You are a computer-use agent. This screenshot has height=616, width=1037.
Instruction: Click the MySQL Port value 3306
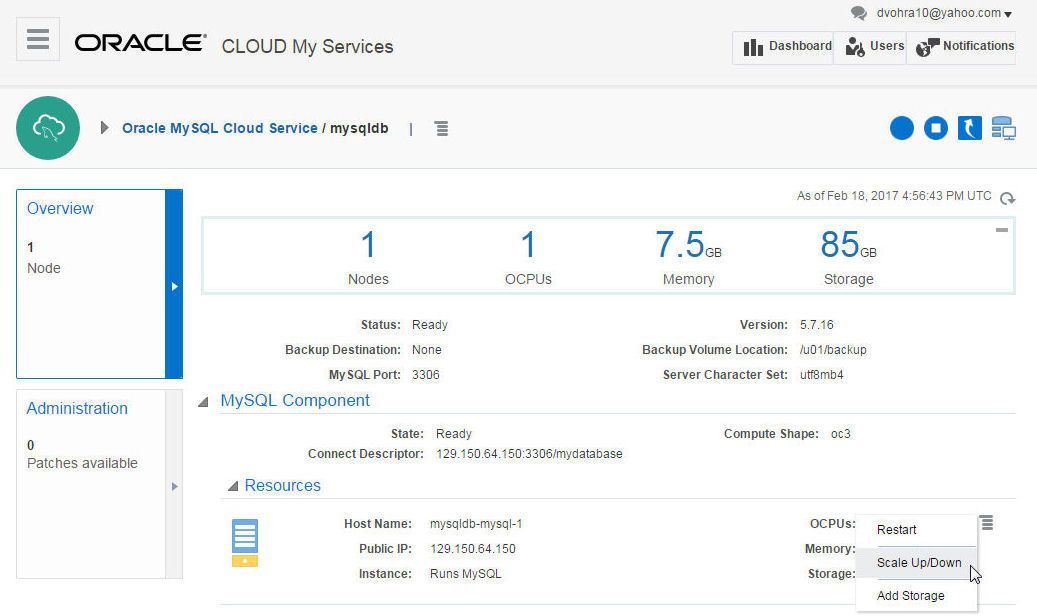point(426,374)
